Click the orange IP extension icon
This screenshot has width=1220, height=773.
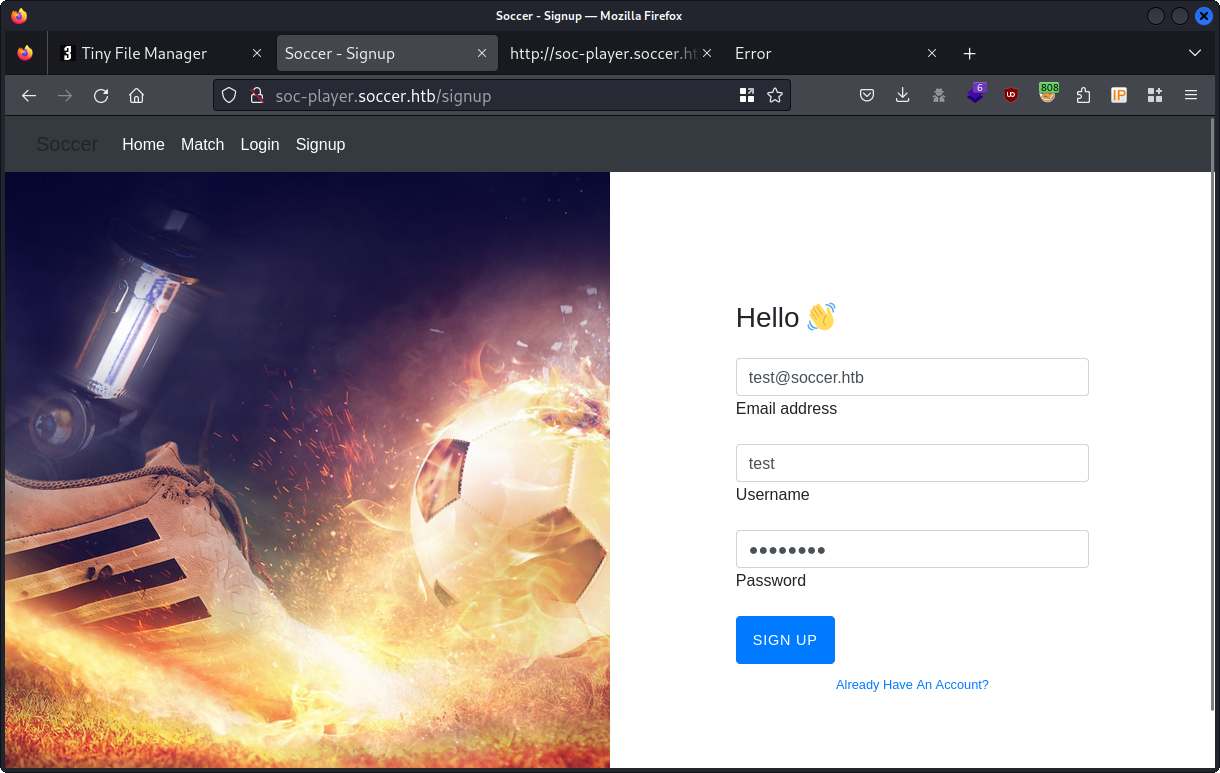click(1119, 96)
